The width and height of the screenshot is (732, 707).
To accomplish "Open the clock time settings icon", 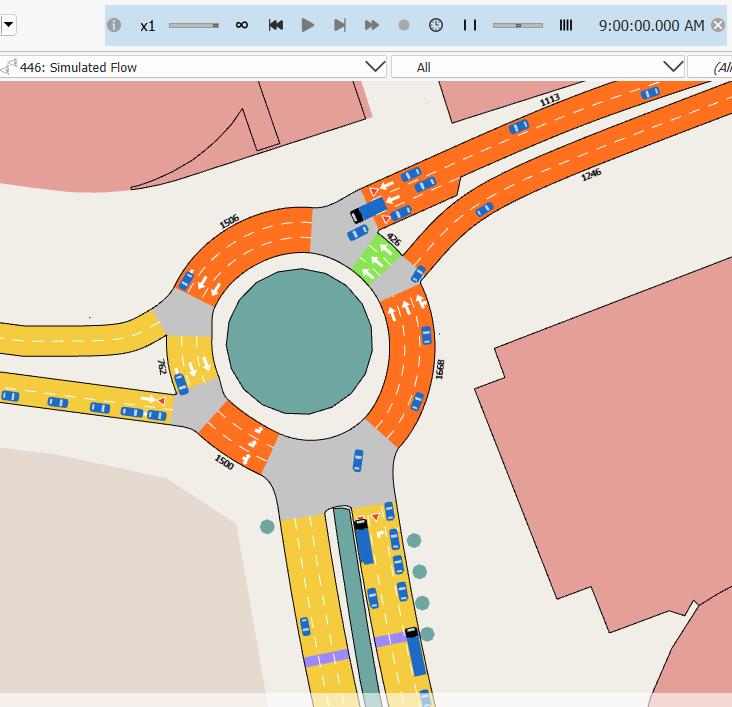I will click(436, 25).
